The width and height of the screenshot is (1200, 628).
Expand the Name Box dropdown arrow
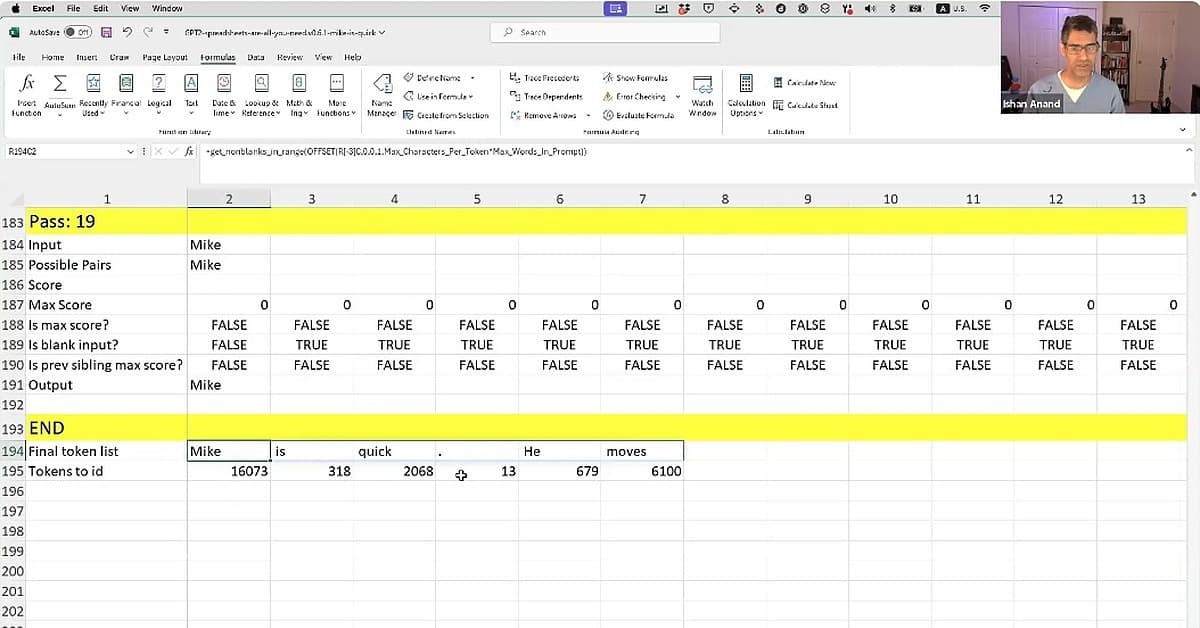pos(130,152)
